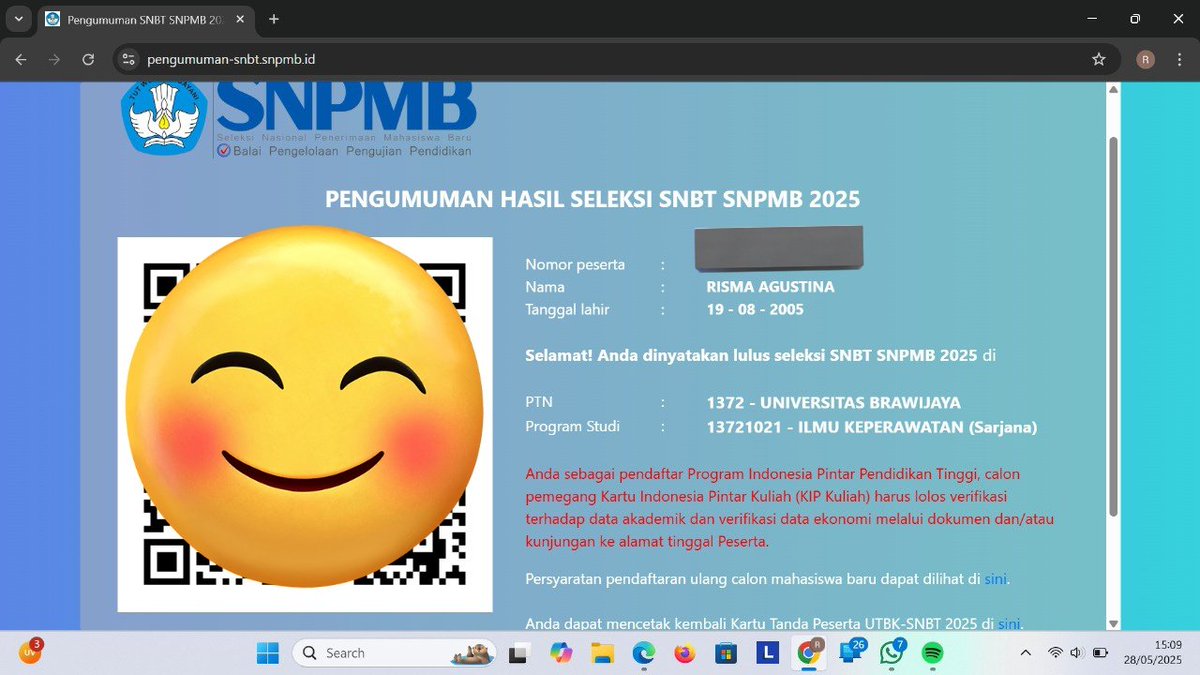Viewport: 1200px width, 675px height.
Task: Open Chrome three-dot menu
Action: point(1179,59)
